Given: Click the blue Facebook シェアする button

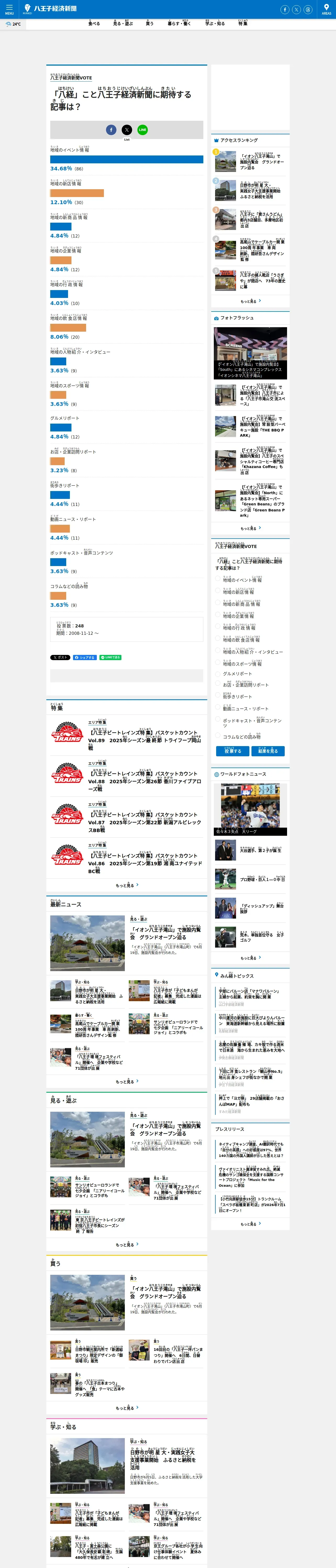Looking at the screenshot, I should (85, 658).
